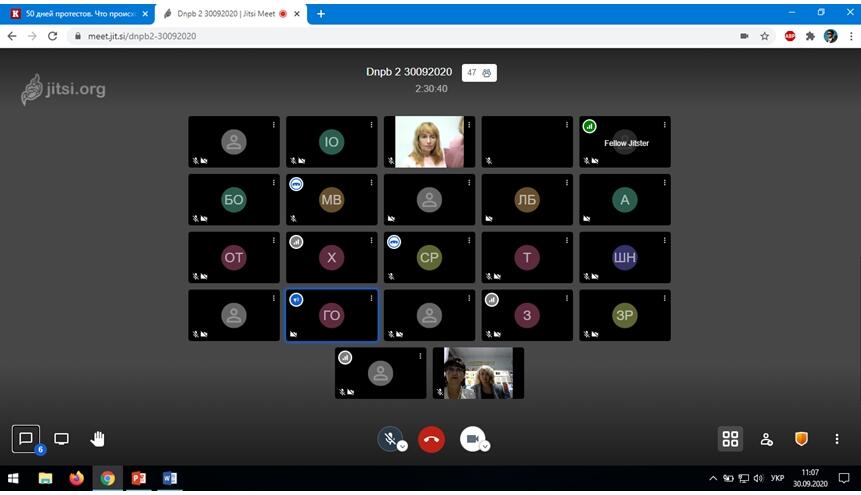Open security options shield icon
This screenshot has width=861, height=495.
(801, 439)
